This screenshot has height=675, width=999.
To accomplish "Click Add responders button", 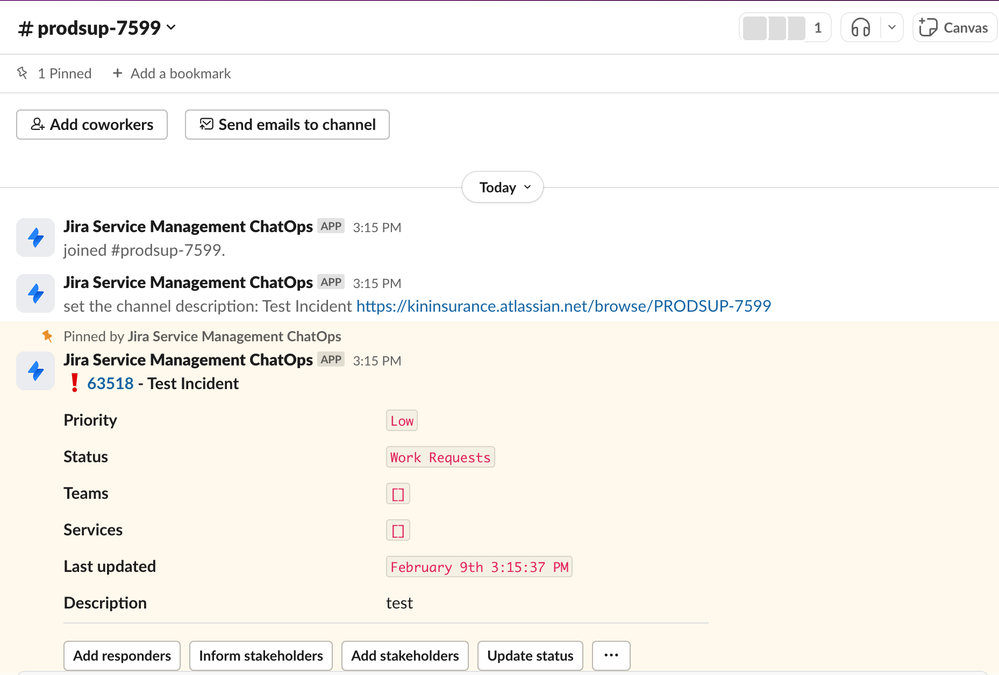I will (x=122, y=656).
